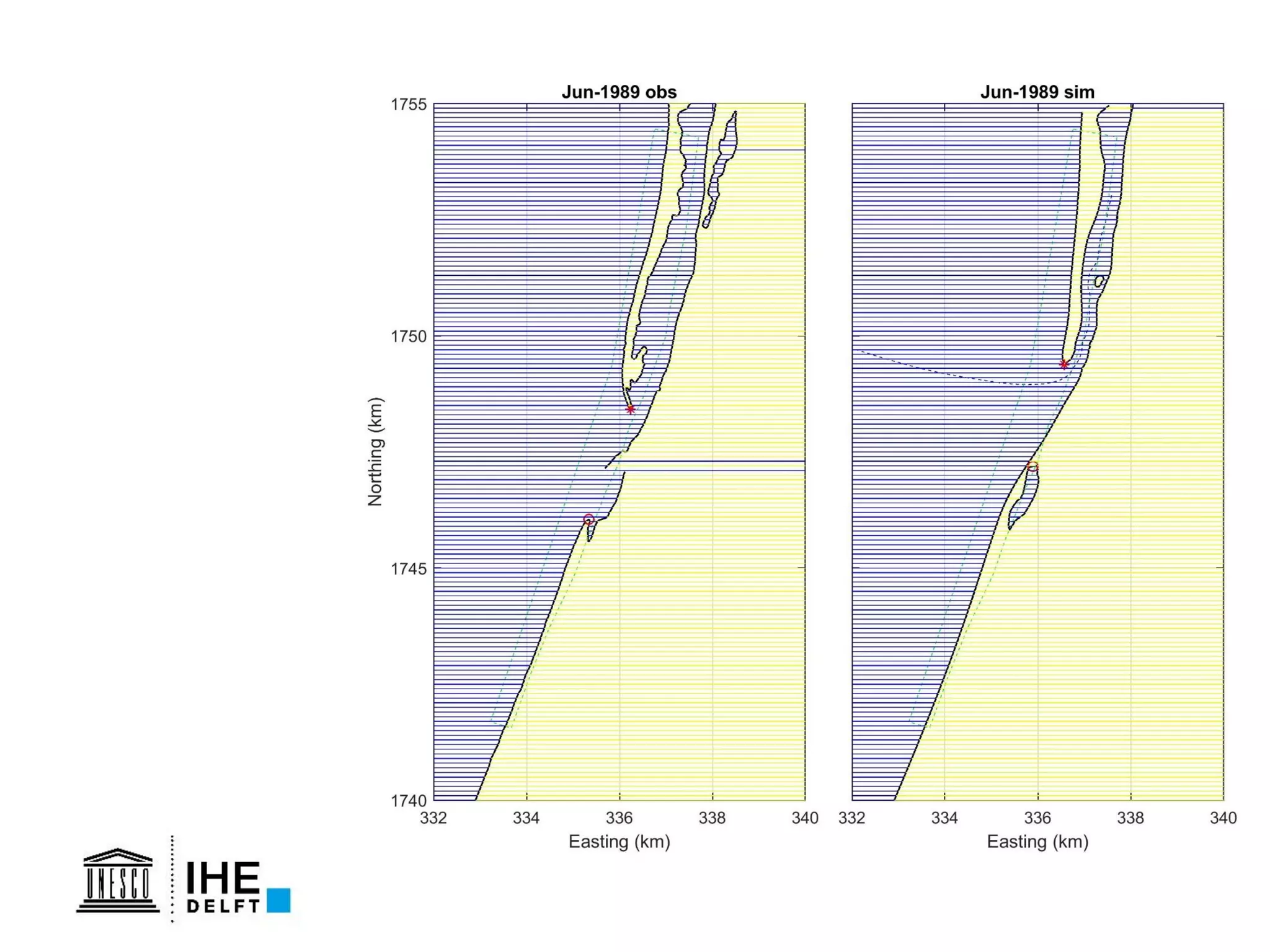Click 'Easting (km)' label under sim plot
This screenshot has height=952, width=1270.
(1037, 842)
